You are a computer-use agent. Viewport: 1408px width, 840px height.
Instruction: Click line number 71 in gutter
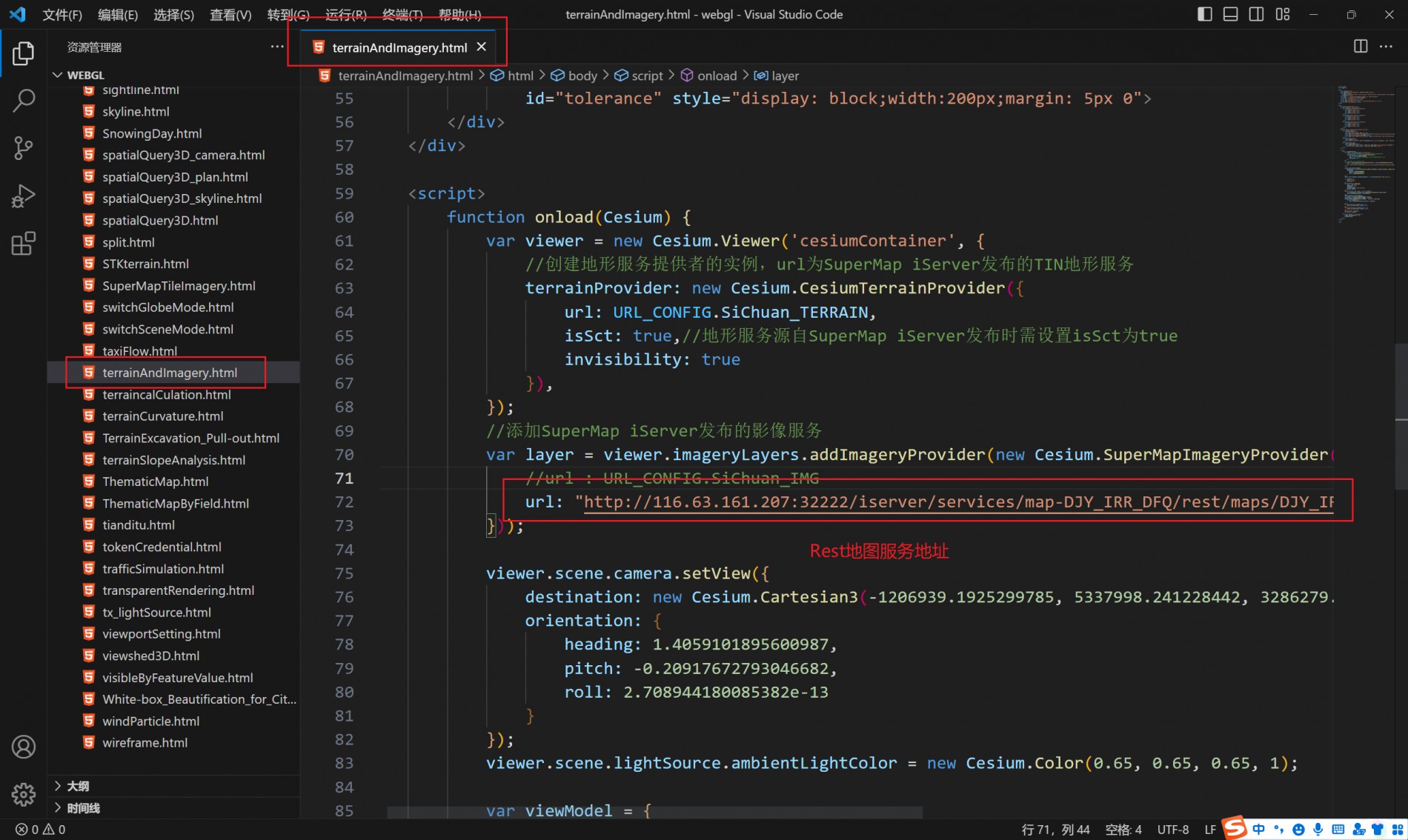point(344,478)
